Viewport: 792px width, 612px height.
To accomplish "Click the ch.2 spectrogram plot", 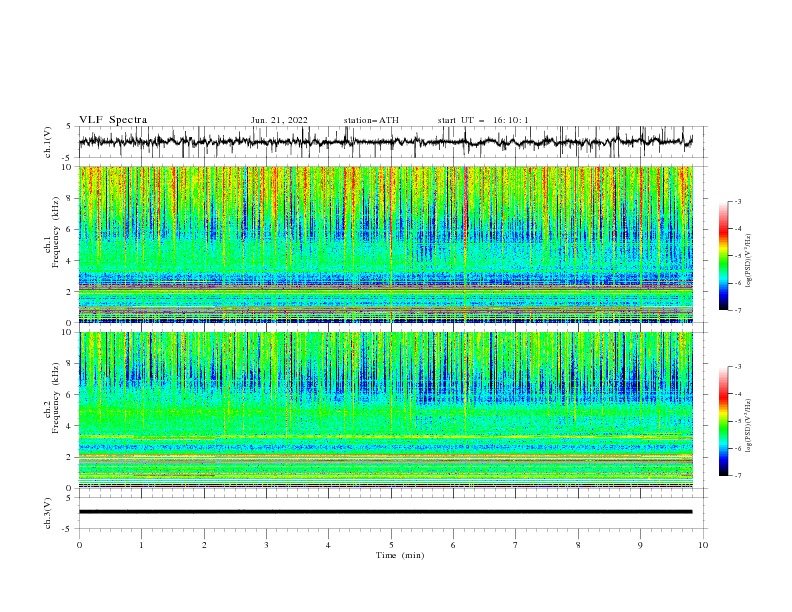I will 385,410.
